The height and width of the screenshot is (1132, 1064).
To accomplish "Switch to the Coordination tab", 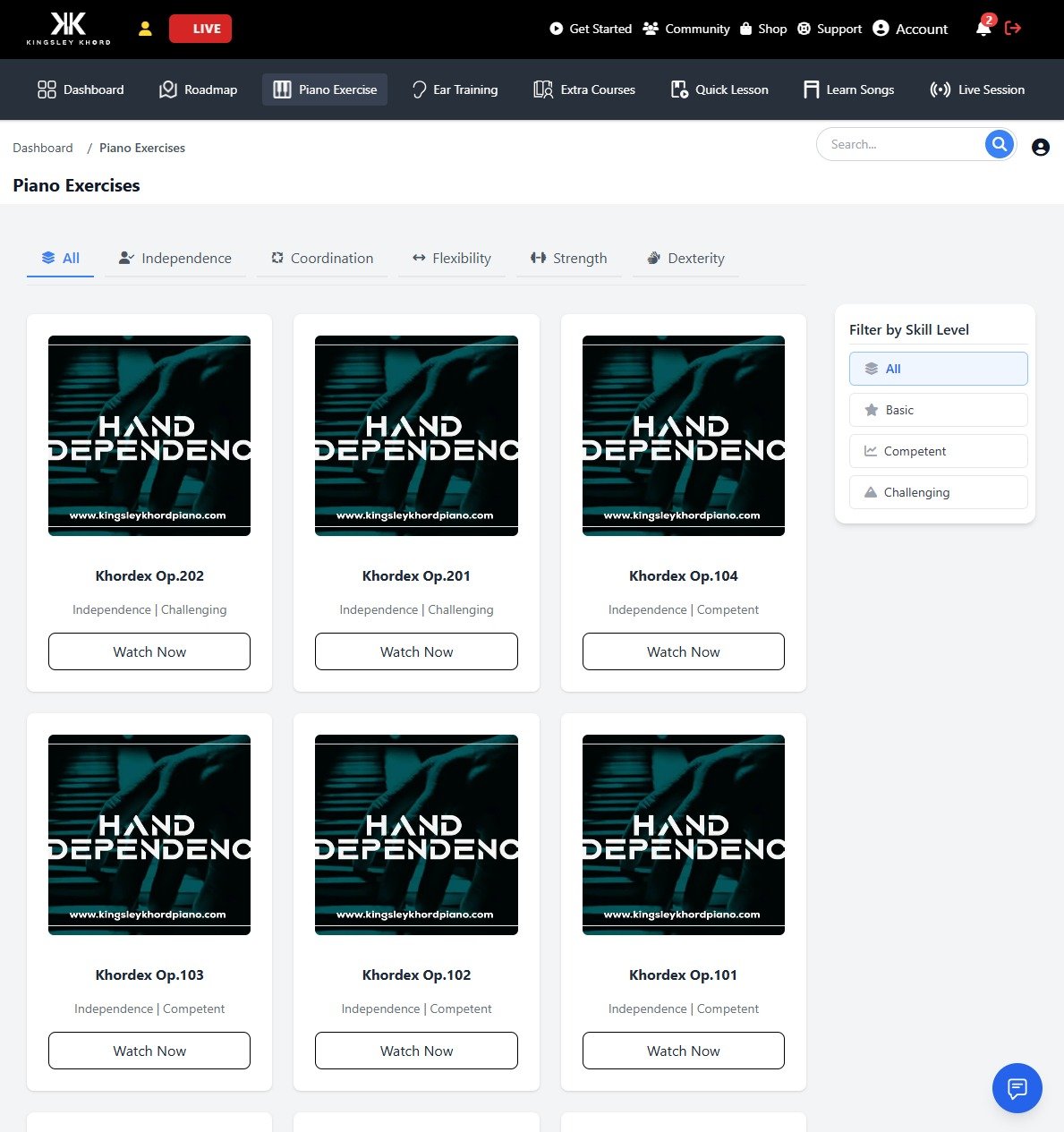I will (322, 258).
